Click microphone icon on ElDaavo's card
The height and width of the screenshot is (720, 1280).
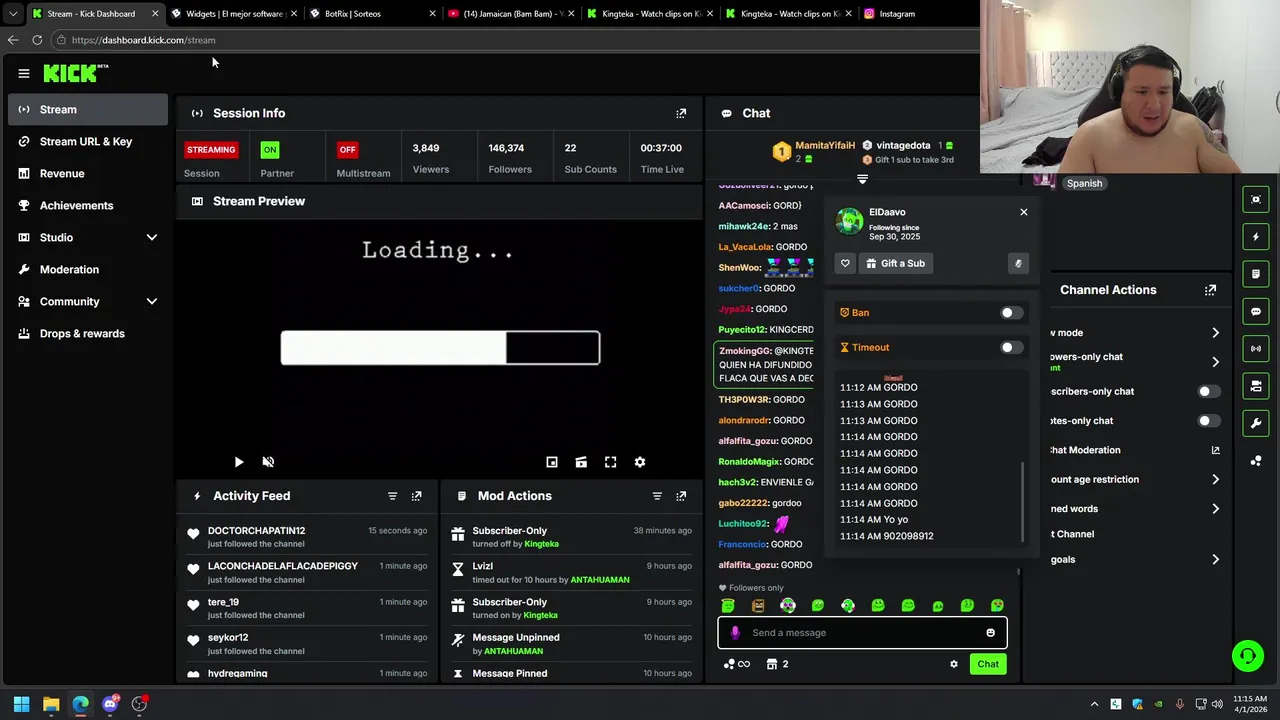[1018, 263]
